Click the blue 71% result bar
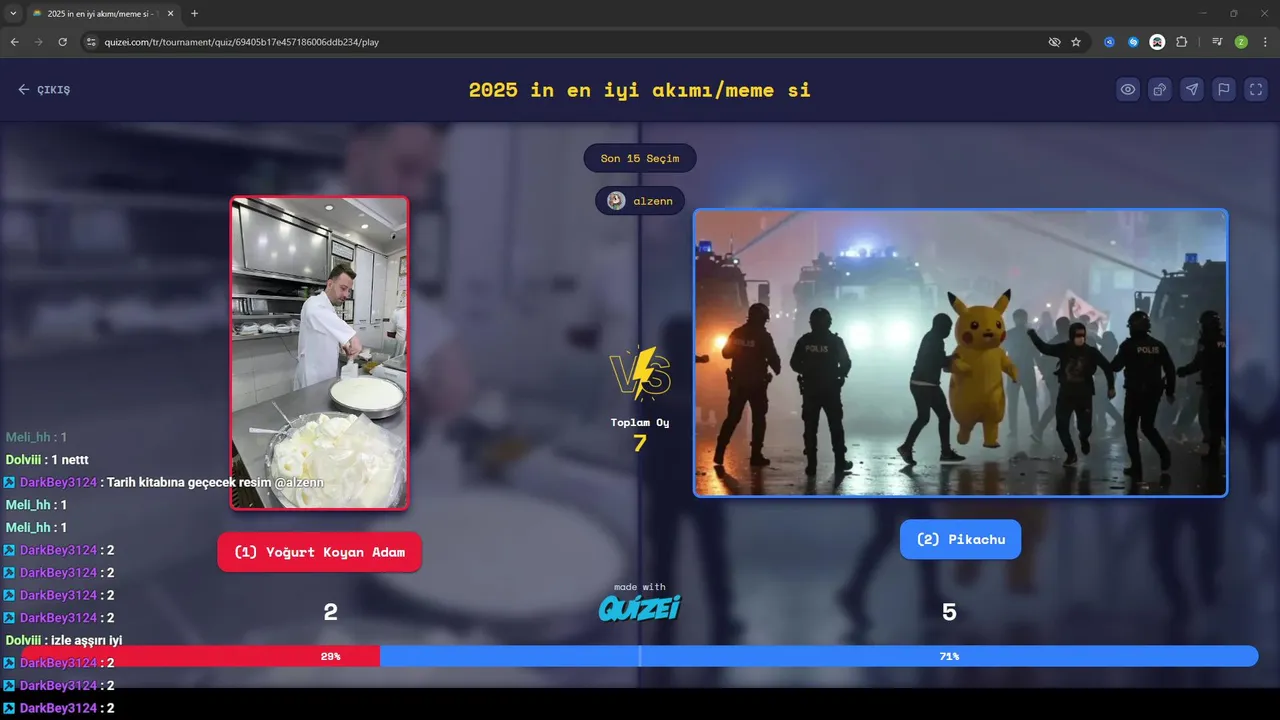1280x720 pixels. click(819, 656)
